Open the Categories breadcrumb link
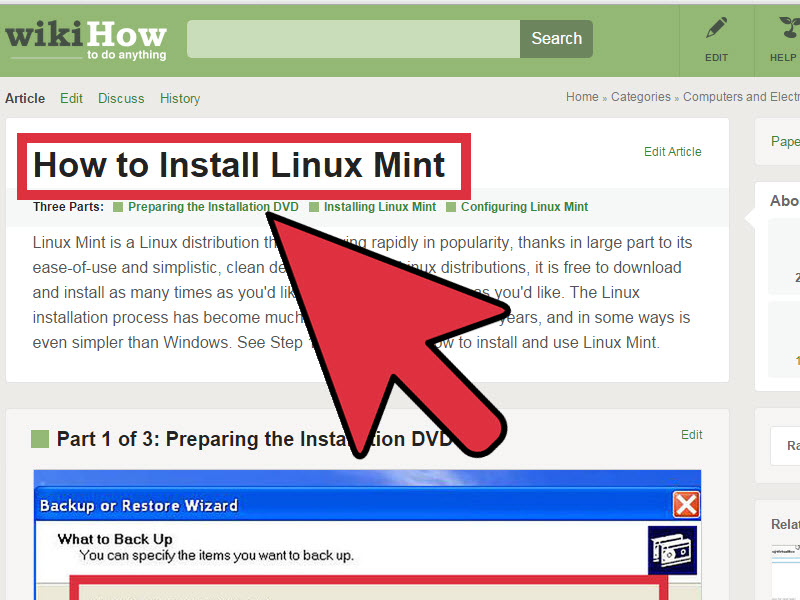Image resolution: width=800 pixels, height=600 pixels. coord(641,97)
